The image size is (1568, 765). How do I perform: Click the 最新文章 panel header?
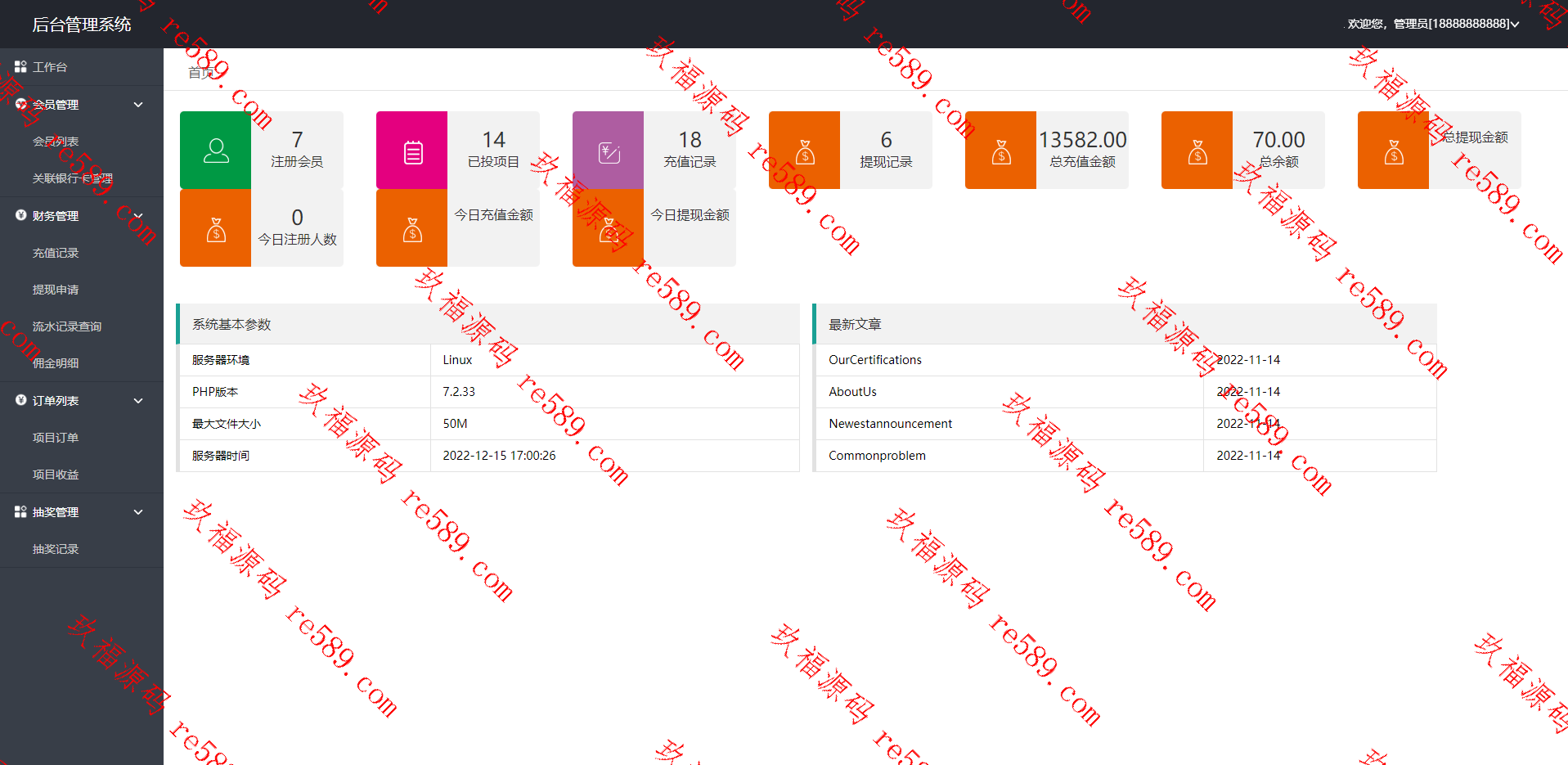tap(1125, 324)
